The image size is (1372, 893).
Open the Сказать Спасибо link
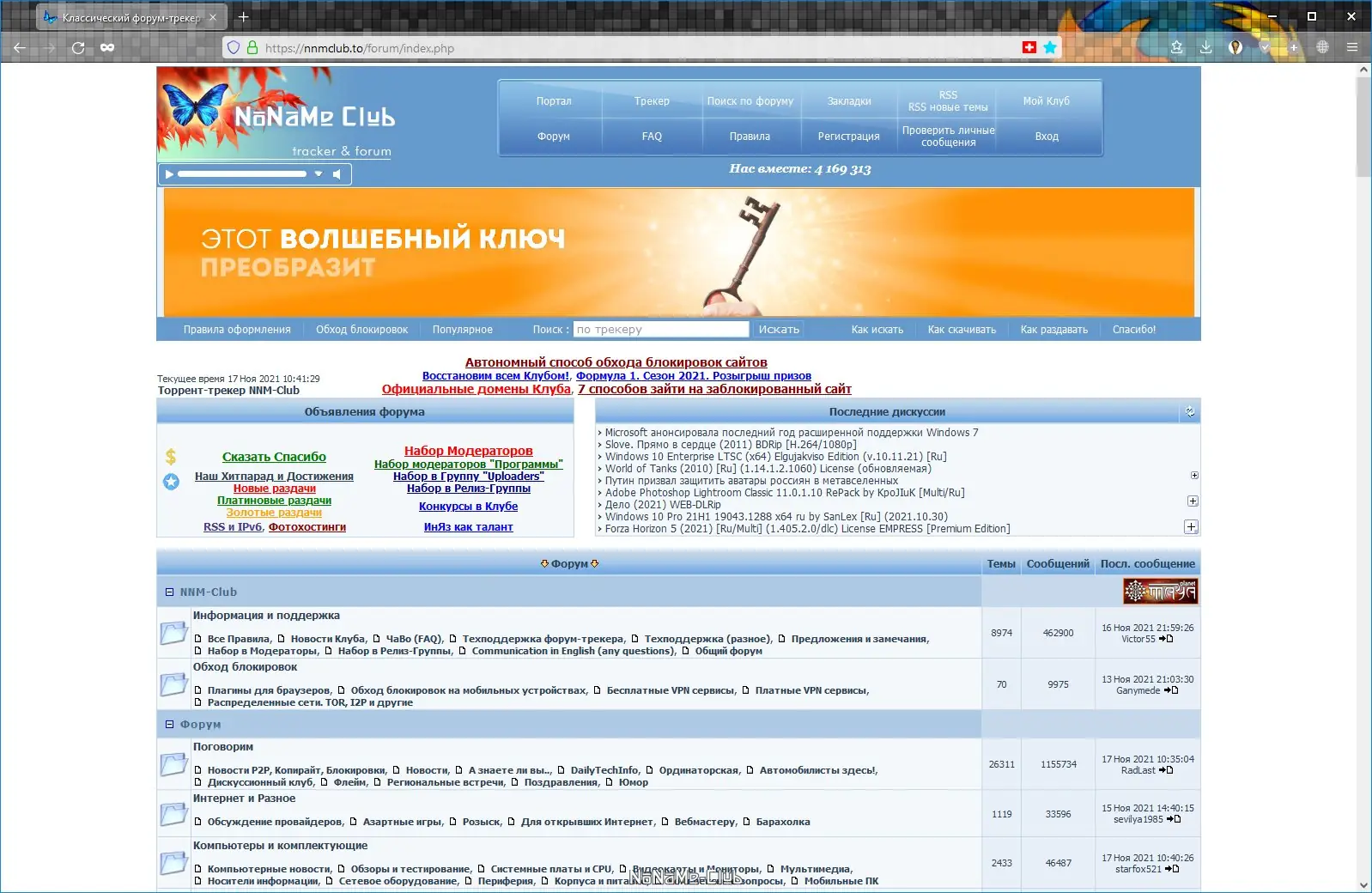coord(274,457)
